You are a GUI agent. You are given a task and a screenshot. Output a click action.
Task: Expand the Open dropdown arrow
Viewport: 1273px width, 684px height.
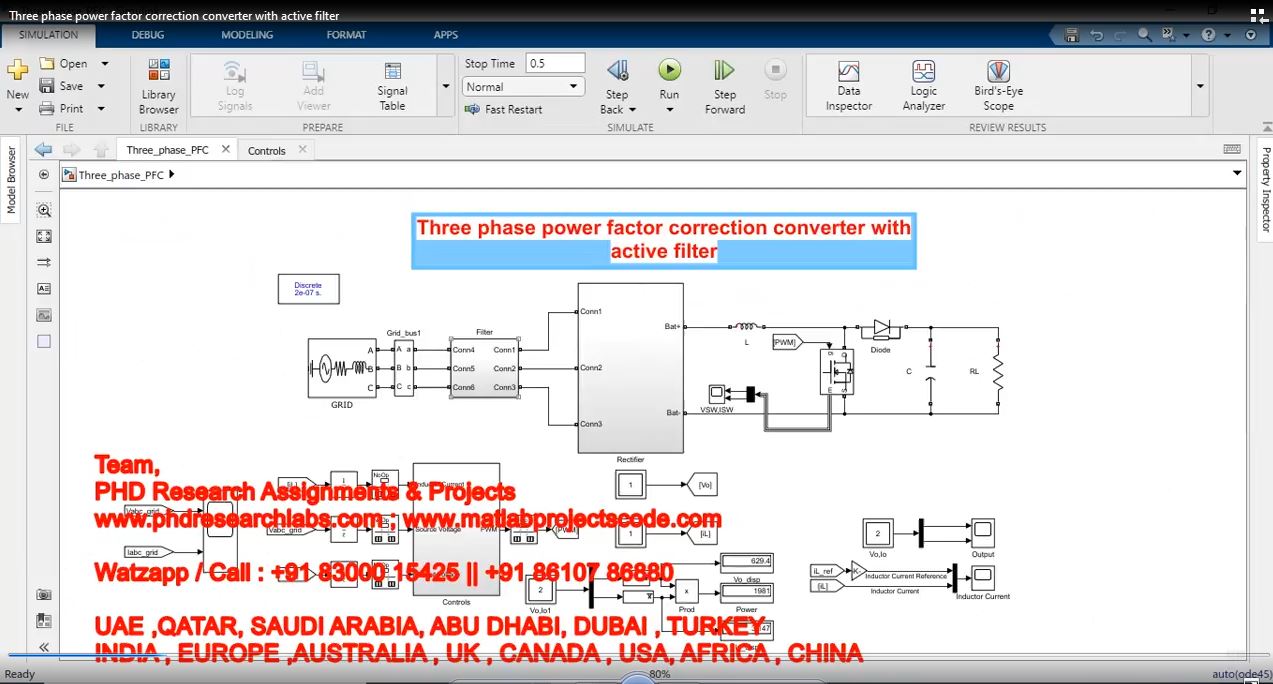104,63
